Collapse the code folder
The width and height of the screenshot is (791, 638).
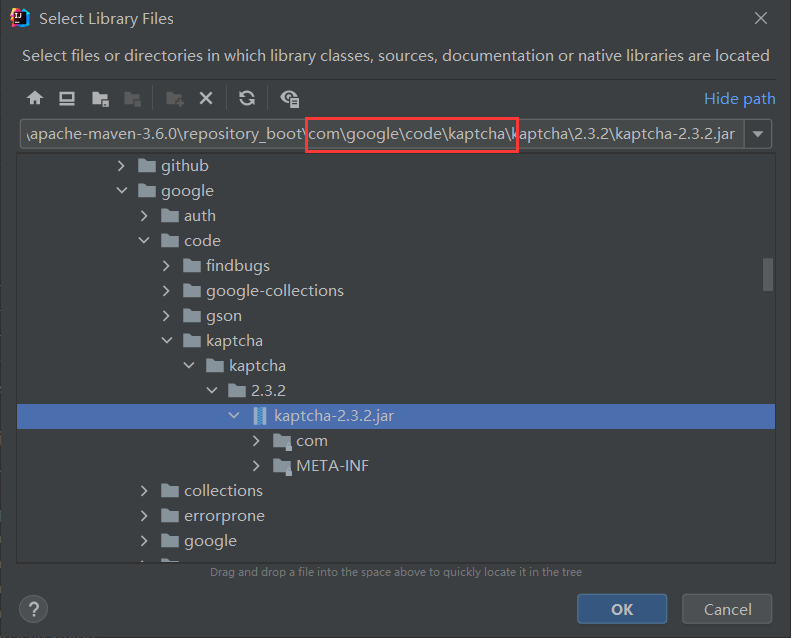[144, 240]
